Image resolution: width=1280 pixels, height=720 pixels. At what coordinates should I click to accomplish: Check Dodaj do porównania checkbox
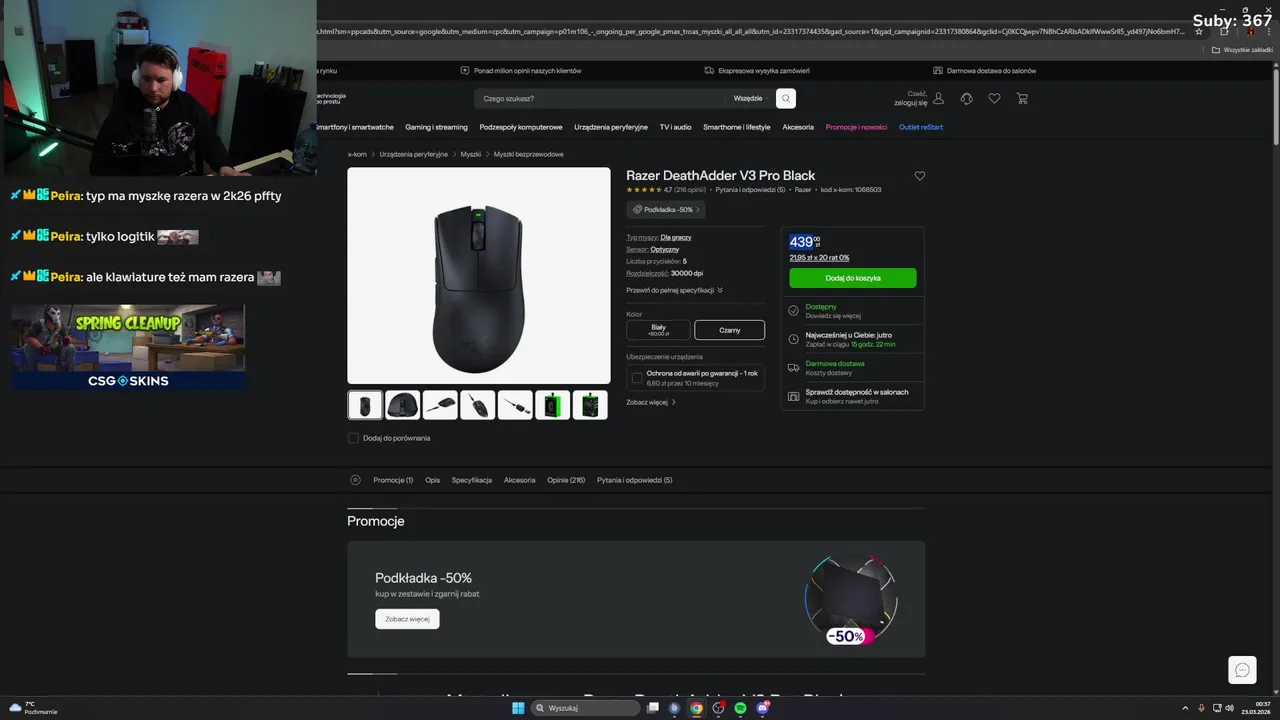click(353, 438)
